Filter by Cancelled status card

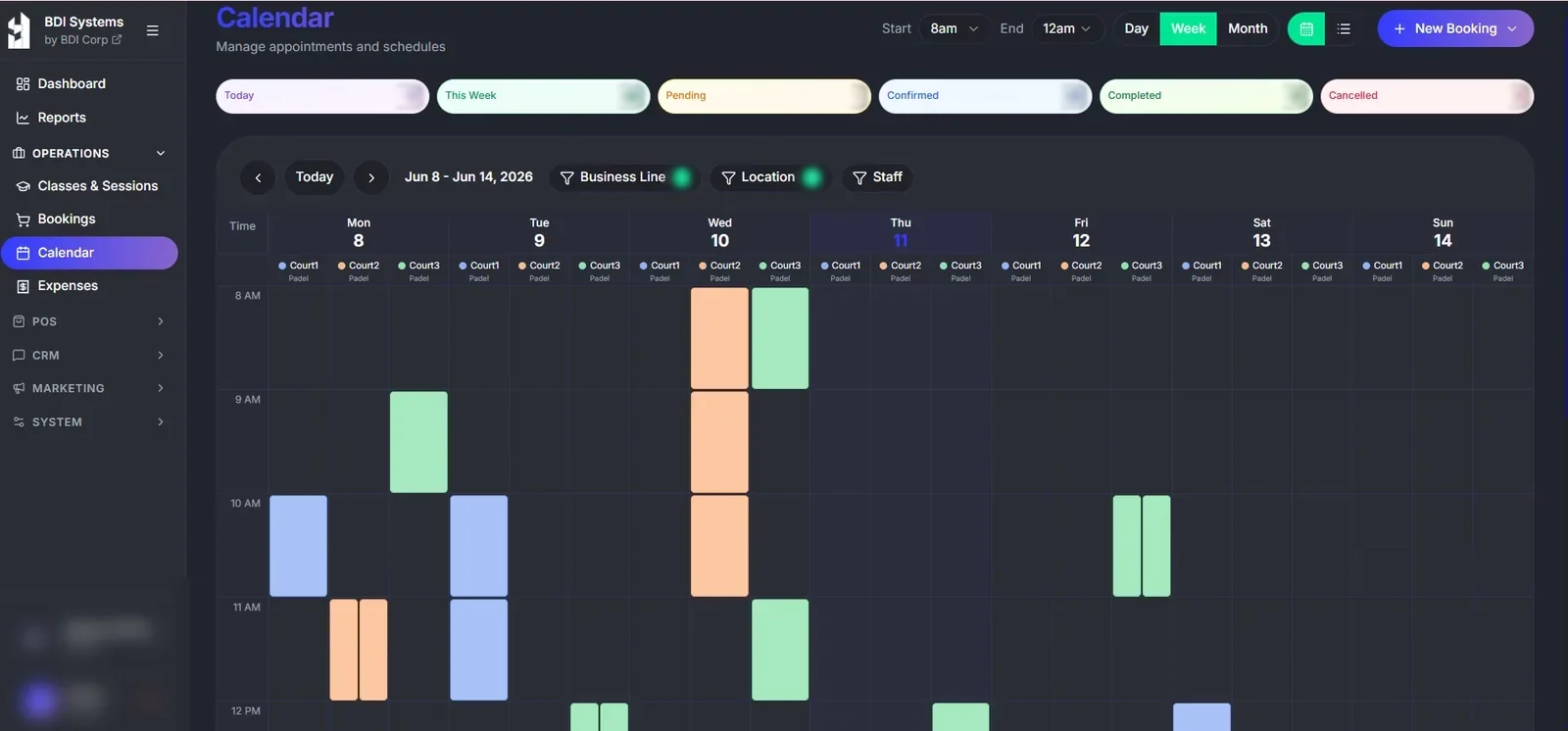pyautogui.click(x=1427, y=96)
